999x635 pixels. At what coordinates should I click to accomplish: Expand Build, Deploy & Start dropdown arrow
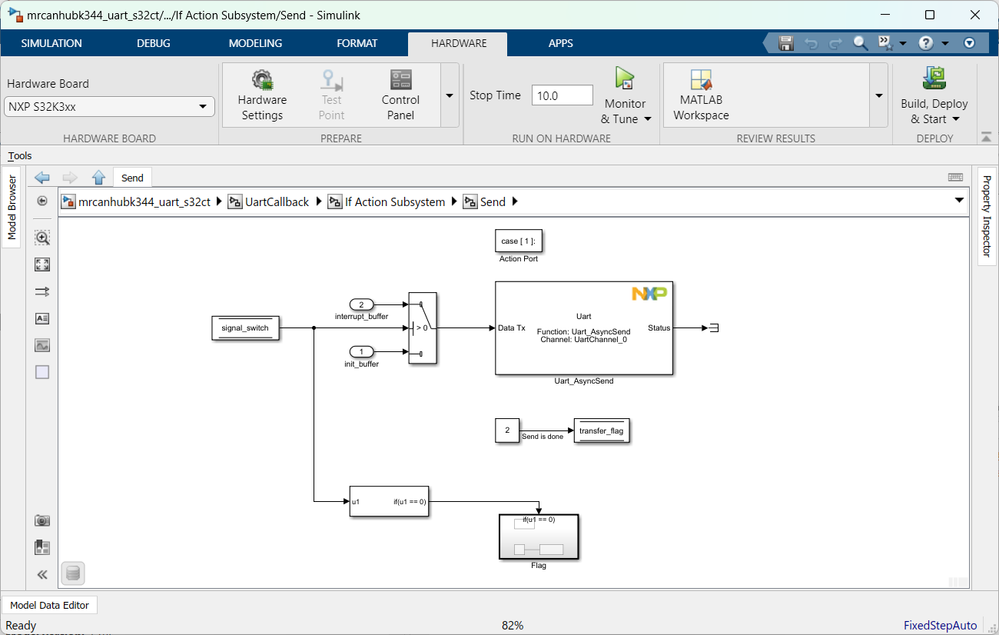pos(956,119)
